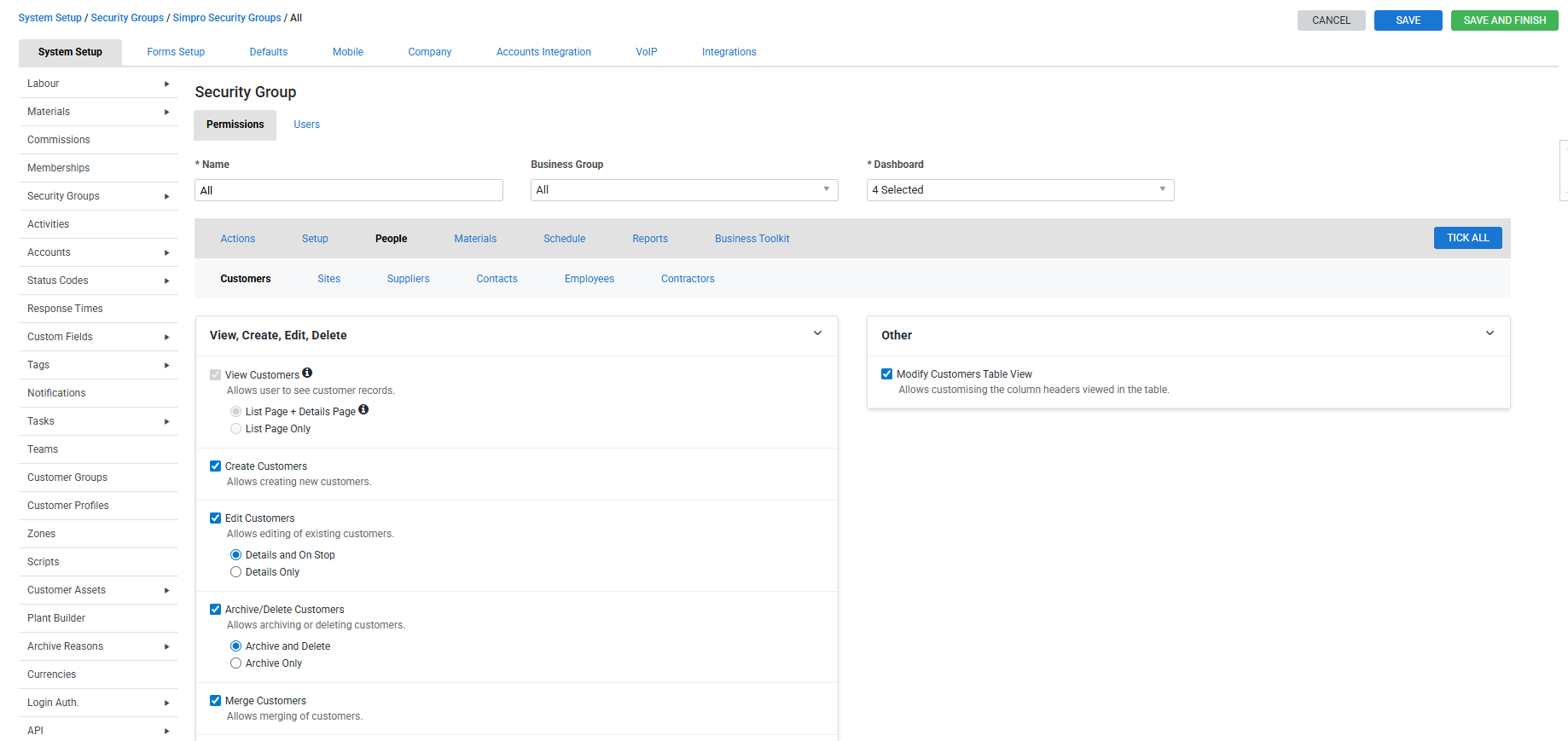This screenshot has height=741, width=1568.
Task: Click info icon next to View Customers
Action: click(307, 373)
